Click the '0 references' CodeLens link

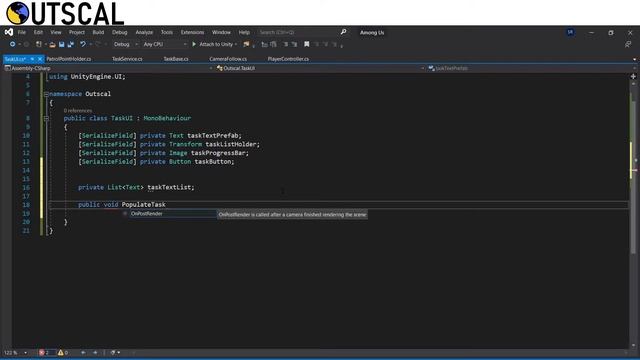point(78,111)
